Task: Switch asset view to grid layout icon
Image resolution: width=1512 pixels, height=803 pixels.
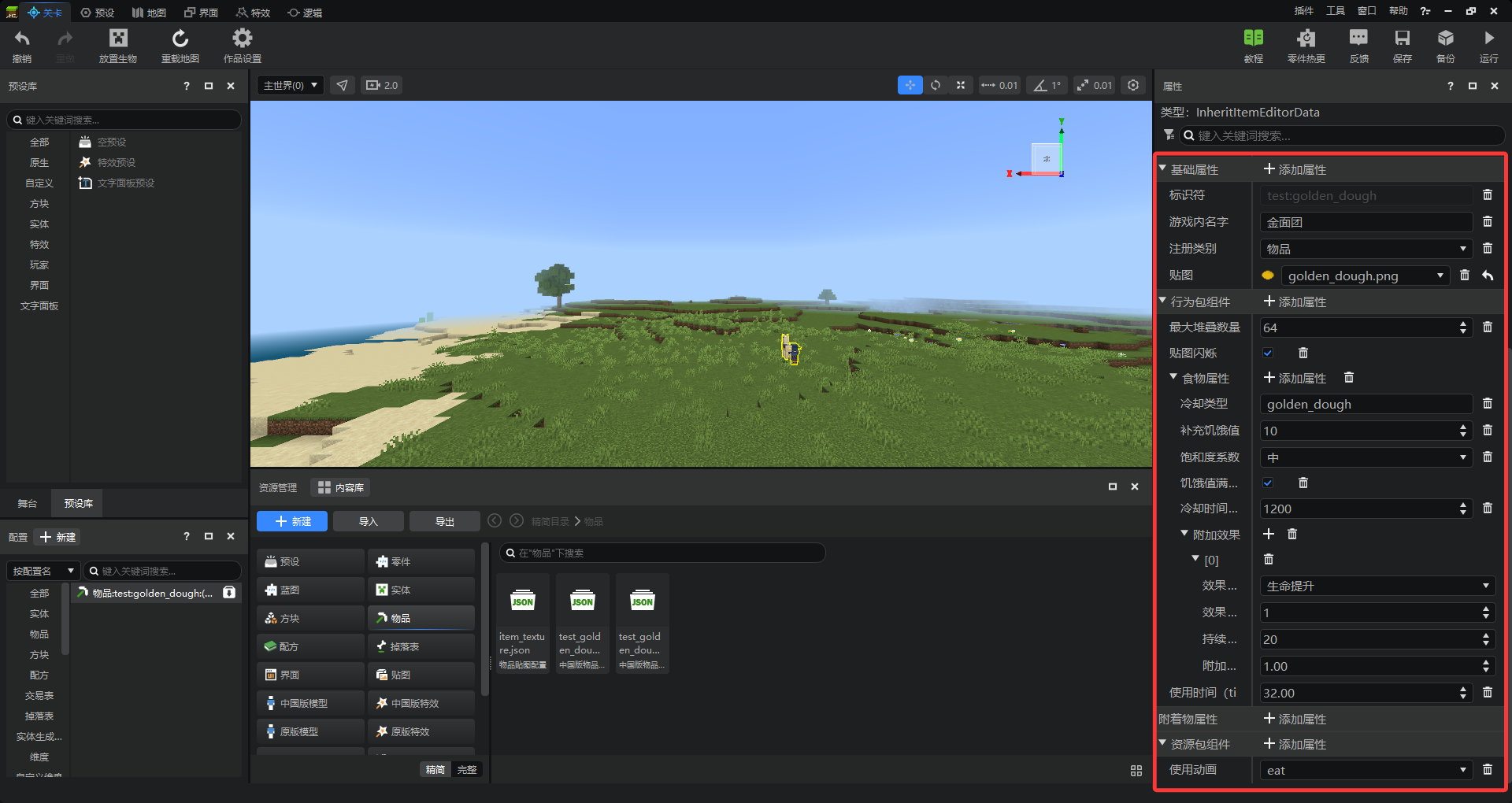Action: coord(1136,771)
